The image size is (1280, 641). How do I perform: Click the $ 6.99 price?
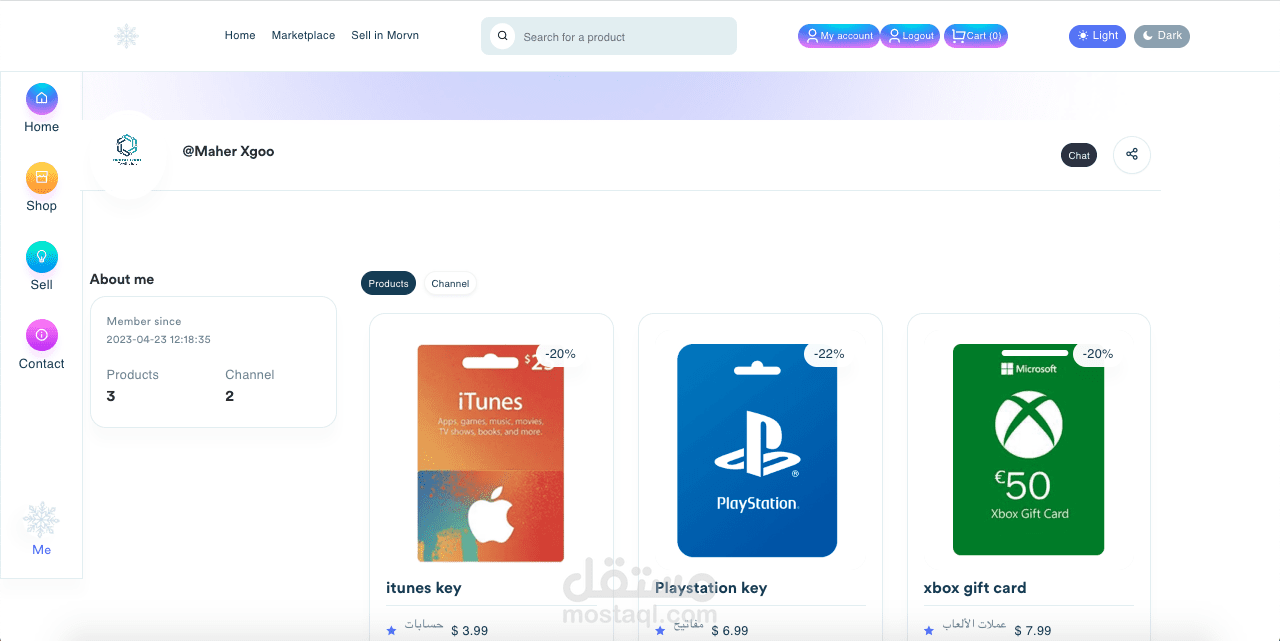pyautogui.click(x=730, y=631)
